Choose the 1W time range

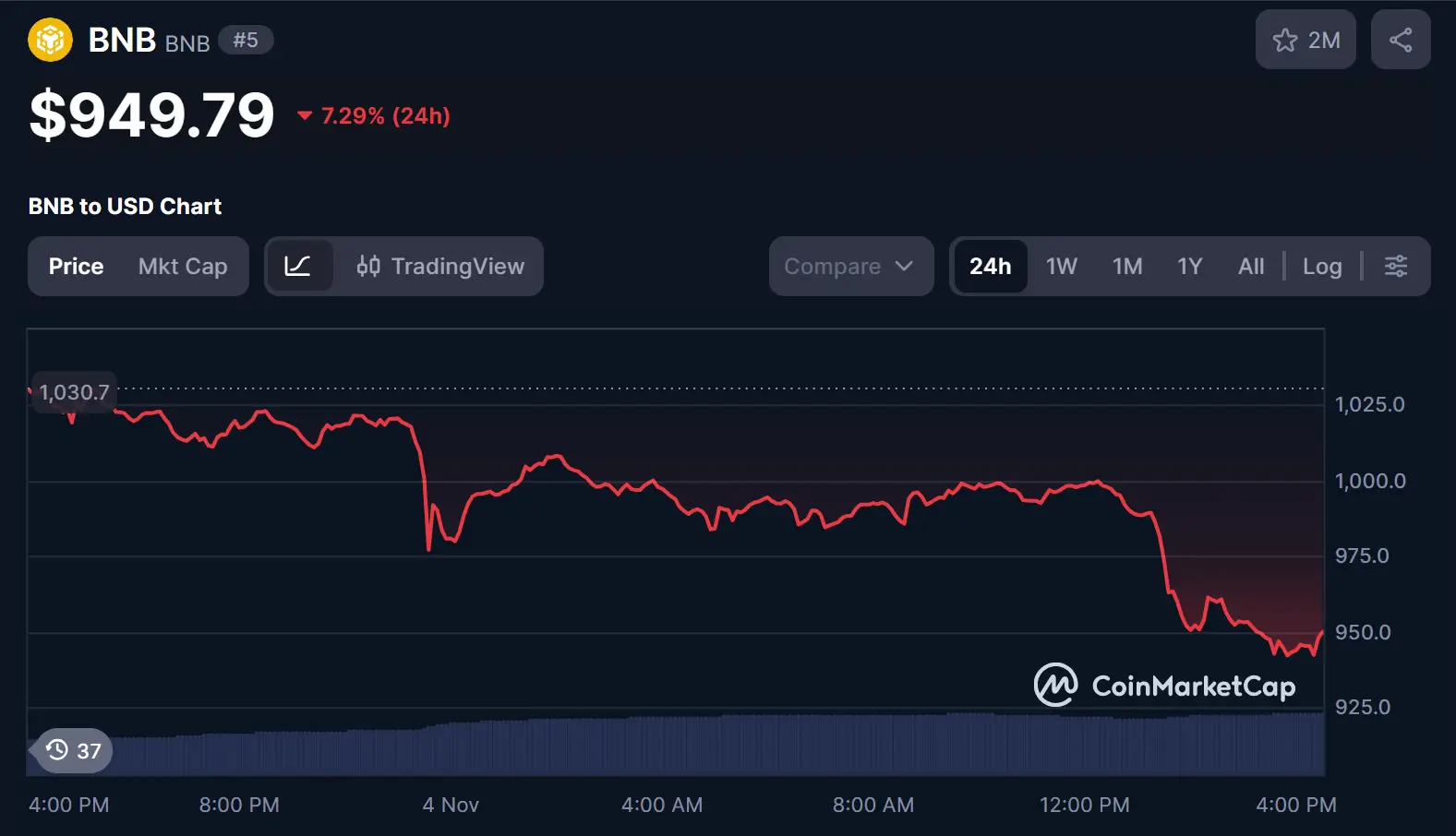pyautogui.click(x=1062, y=266)
